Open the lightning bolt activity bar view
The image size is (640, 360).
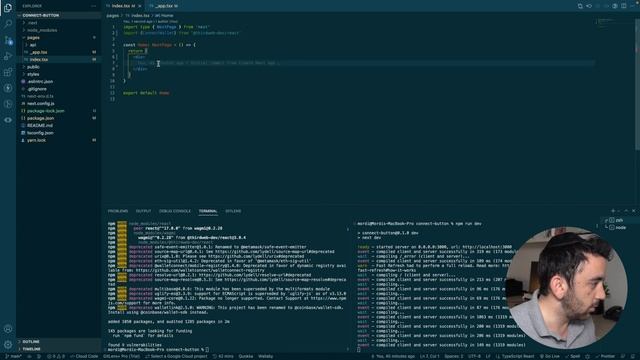pos(8,88)
